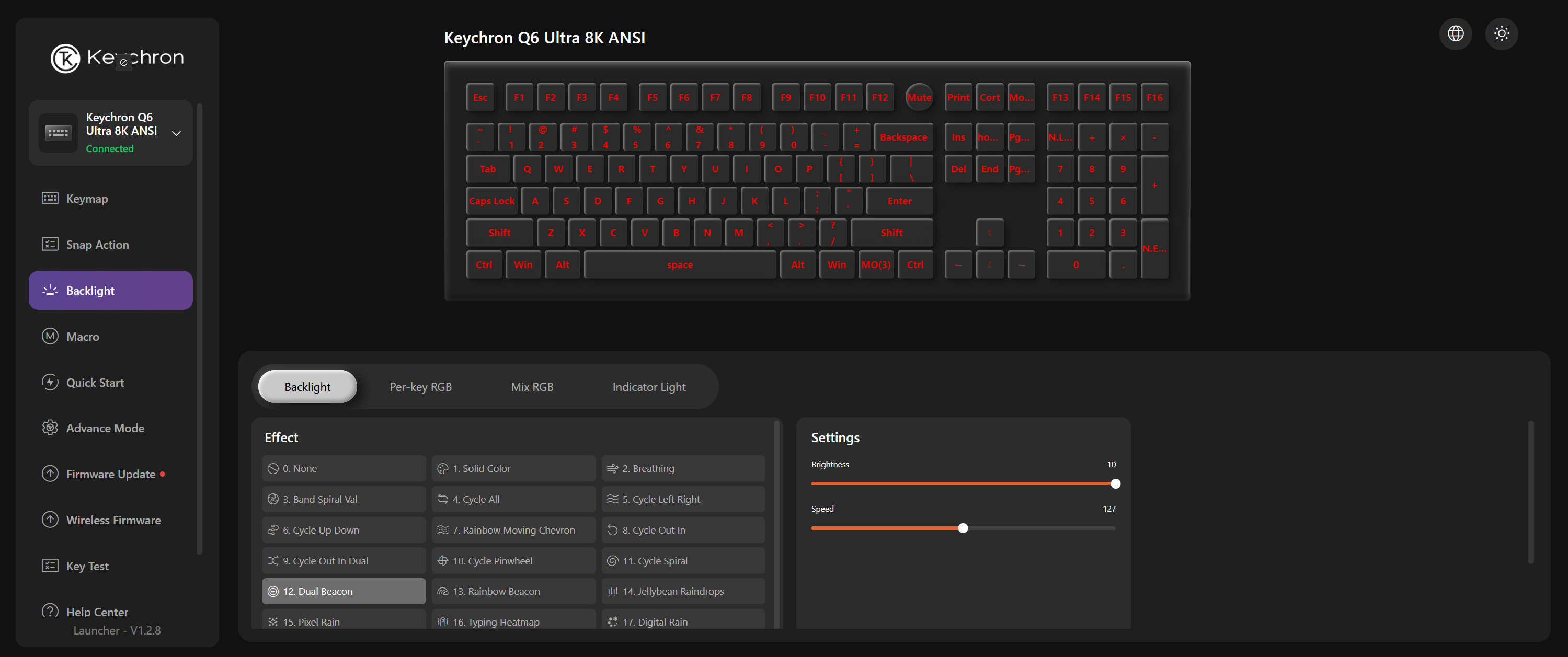
Task: Open the Help Center link
Action: tap(97, 612)
